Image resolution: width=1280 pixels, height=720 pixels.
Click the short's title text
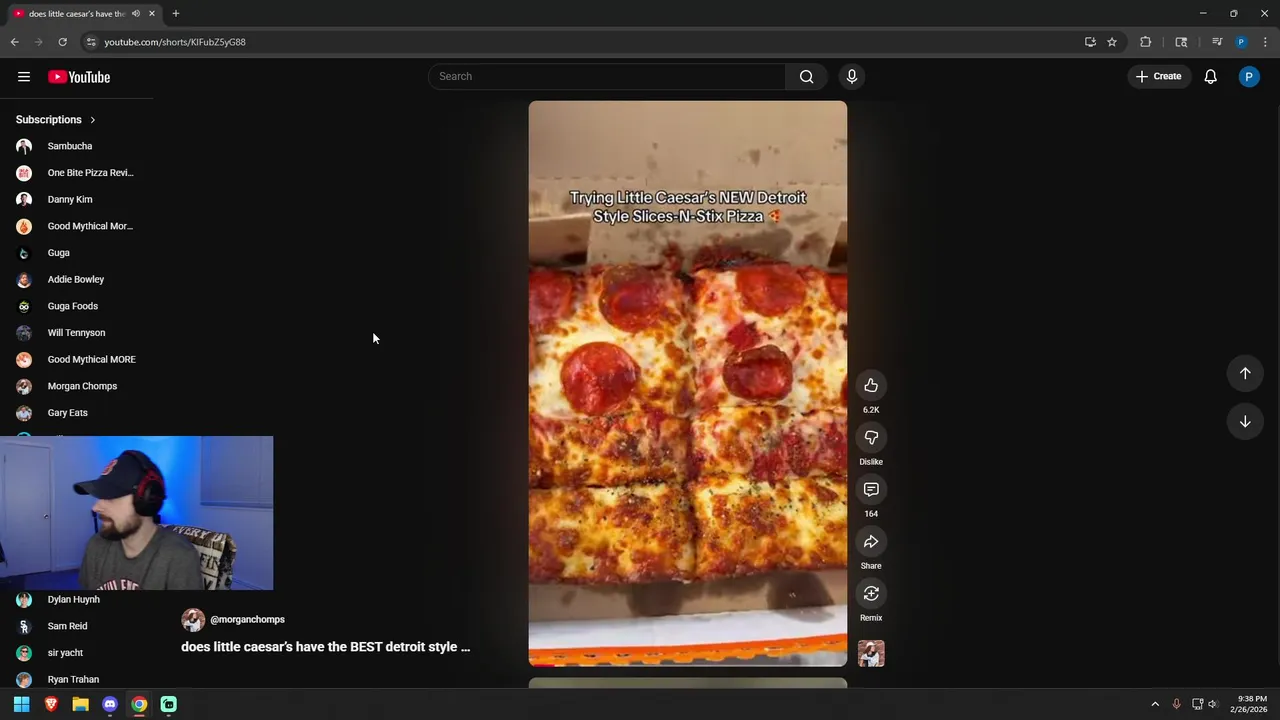(325, 647)
